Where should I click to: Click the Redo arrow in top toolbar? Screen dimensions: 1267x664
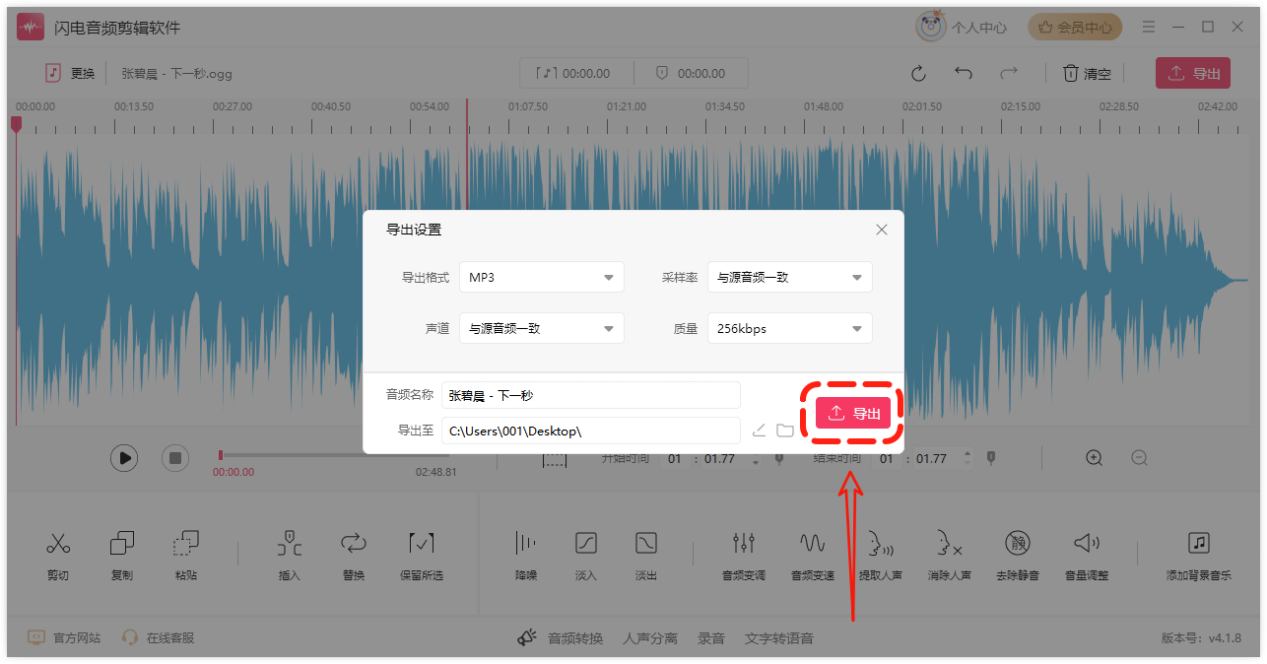[x=1009, y=73]
